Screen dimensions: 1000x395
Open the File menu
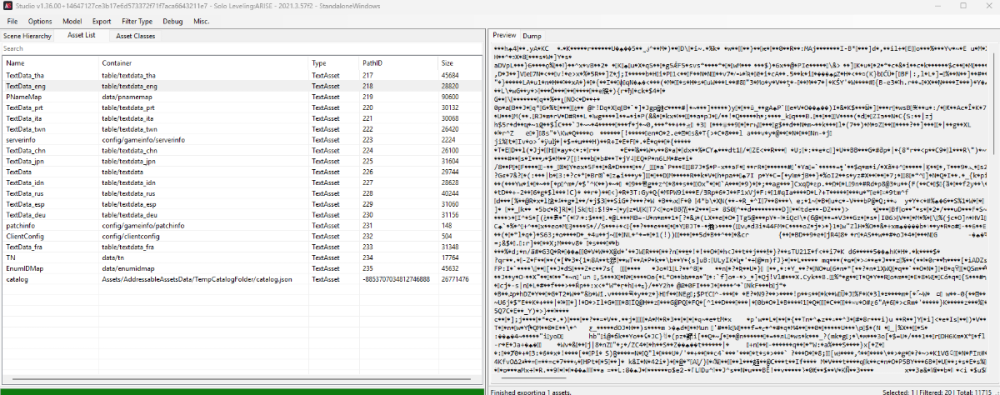tap(12, 21)
